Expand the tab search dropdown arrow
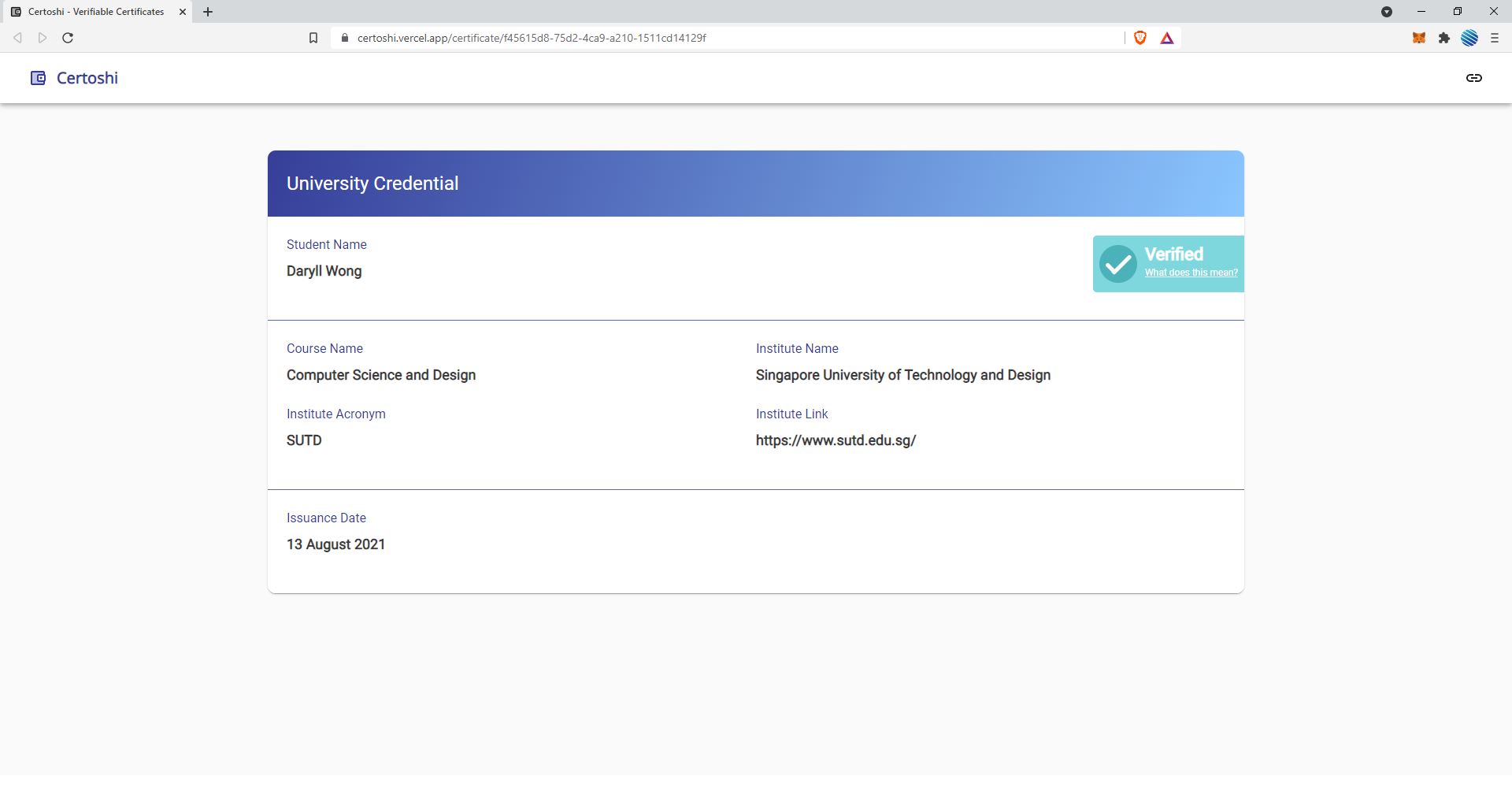Image resolution: width=1512 pixels, height=787 pixels. pyautogui.click(x=1387, y=12)
